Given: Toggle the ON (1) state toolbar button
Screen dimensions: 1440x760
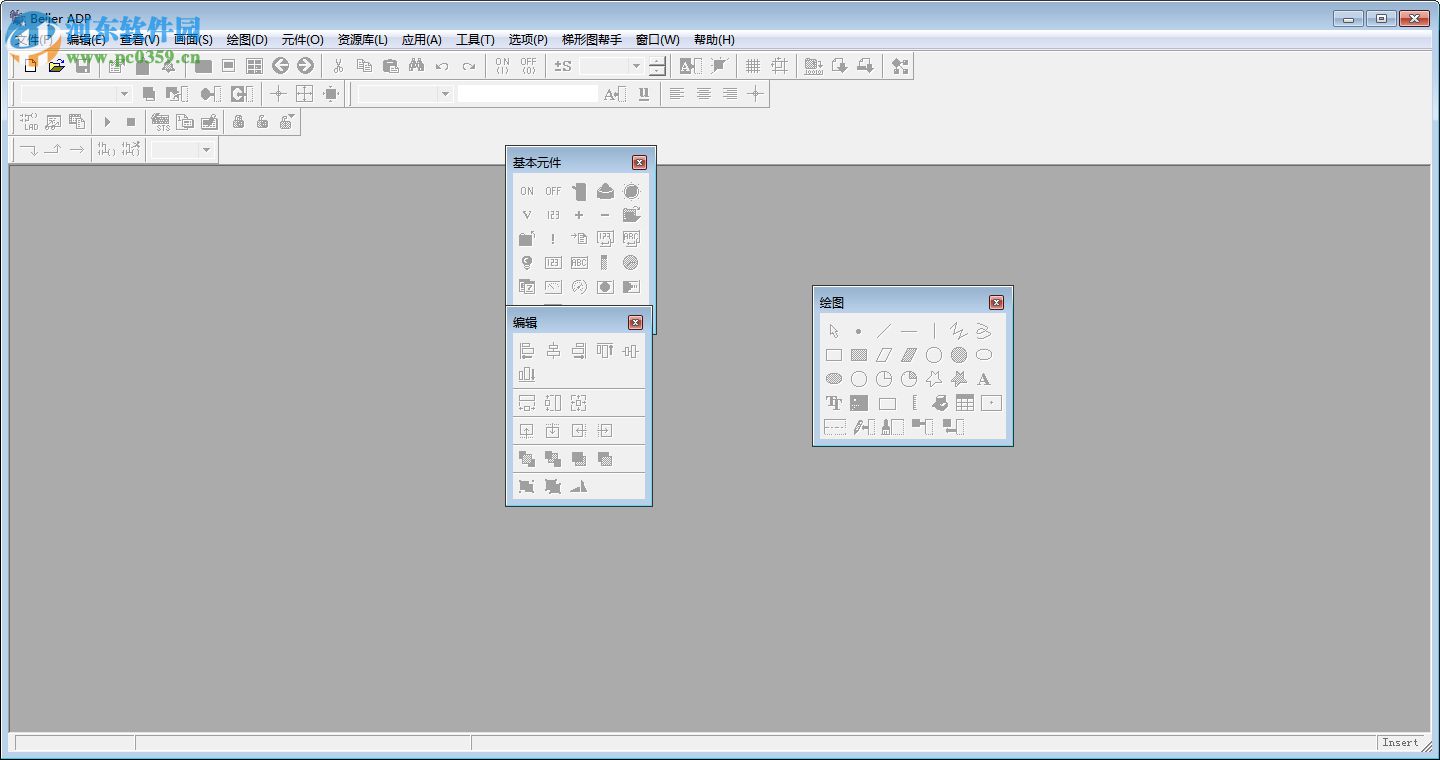Looking at the screenshot, I should coord(502,66).
